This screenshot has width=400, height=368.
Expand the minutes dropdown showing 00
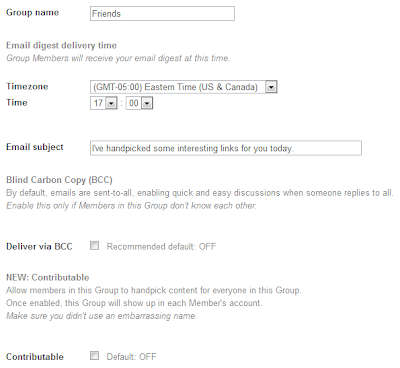click(139, 103)
